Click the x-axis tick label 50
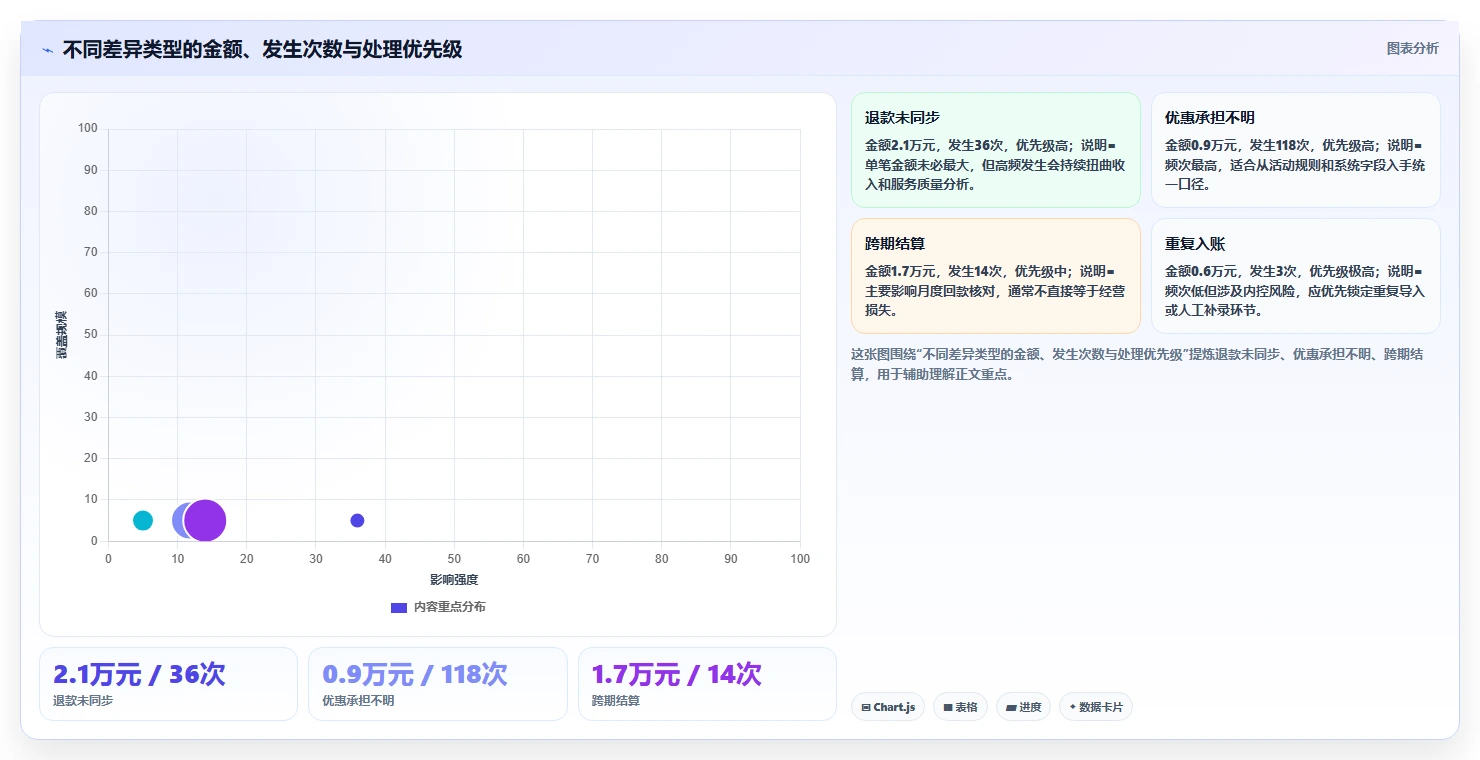This screenshot has width=1480, height=760. coord(454,559)
